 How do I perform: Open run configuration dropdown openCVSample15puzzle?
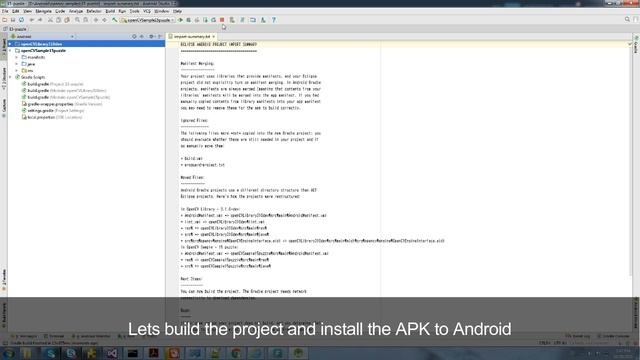point(148,20)
